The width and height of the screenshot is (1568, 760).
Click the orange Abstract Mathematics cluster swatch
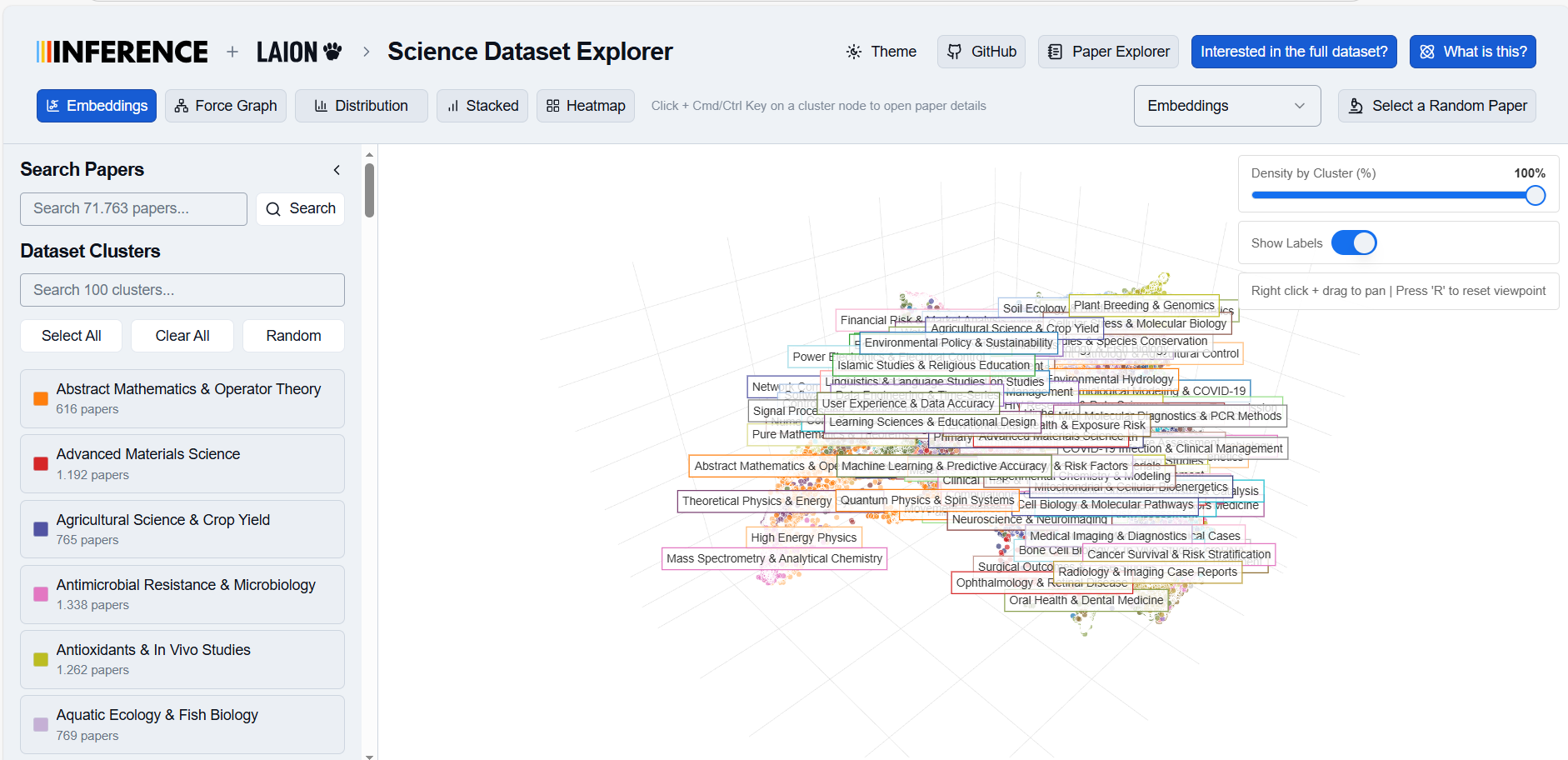tap(40, 398)
